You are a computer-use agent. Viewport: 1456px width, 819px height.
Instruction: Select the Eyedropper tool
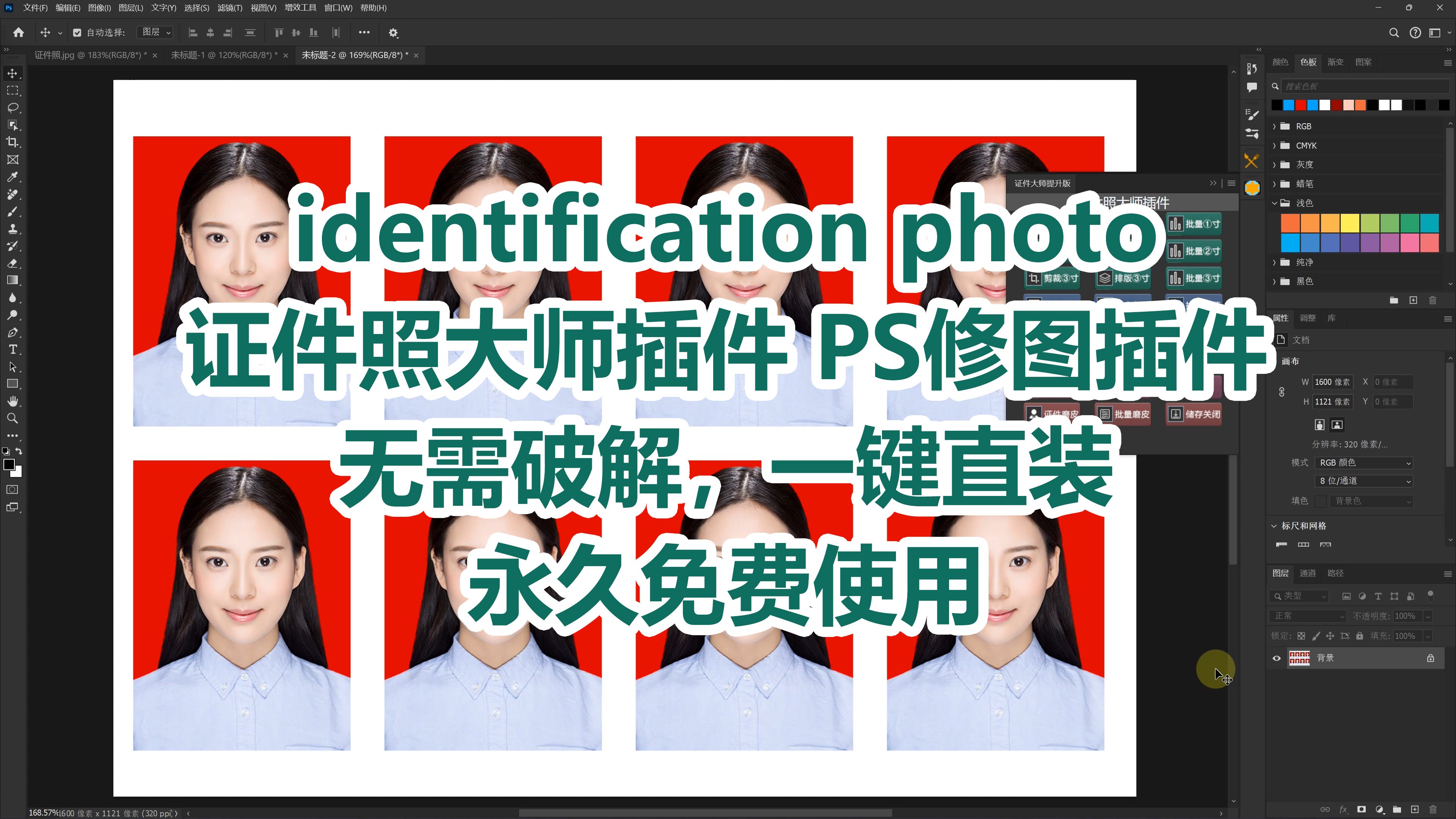tap(13, 177)
